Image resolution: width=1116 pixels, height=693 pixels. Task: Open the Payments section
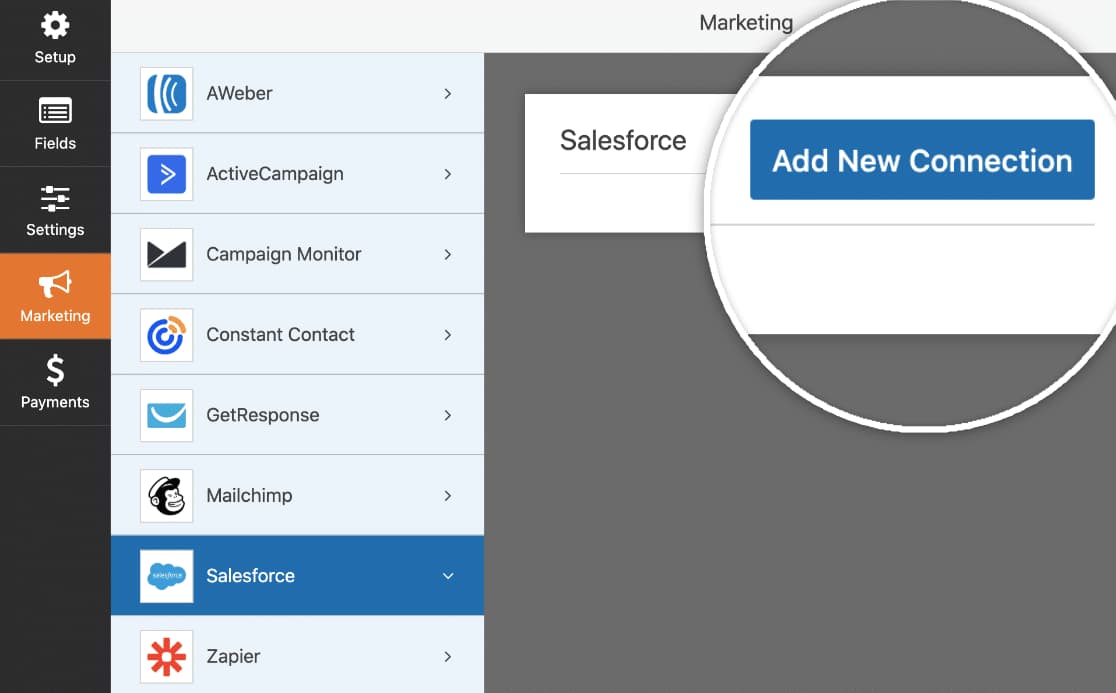(55, 383)
